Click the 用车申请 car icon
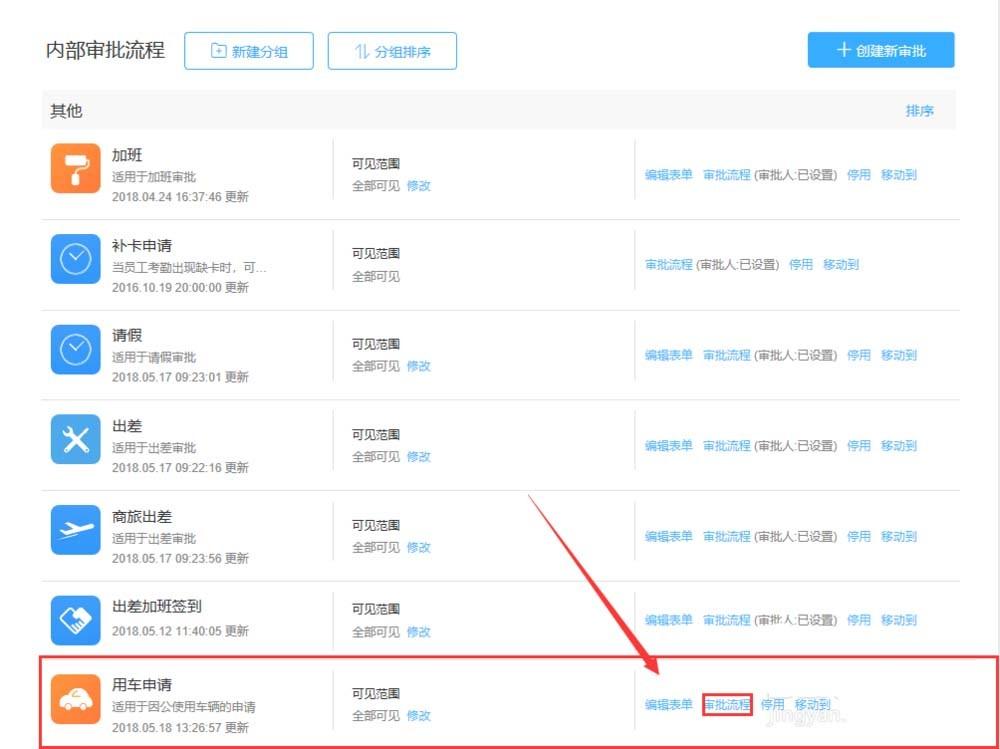The height and width of the screenshot is (749, 1000). pos(75,697)
